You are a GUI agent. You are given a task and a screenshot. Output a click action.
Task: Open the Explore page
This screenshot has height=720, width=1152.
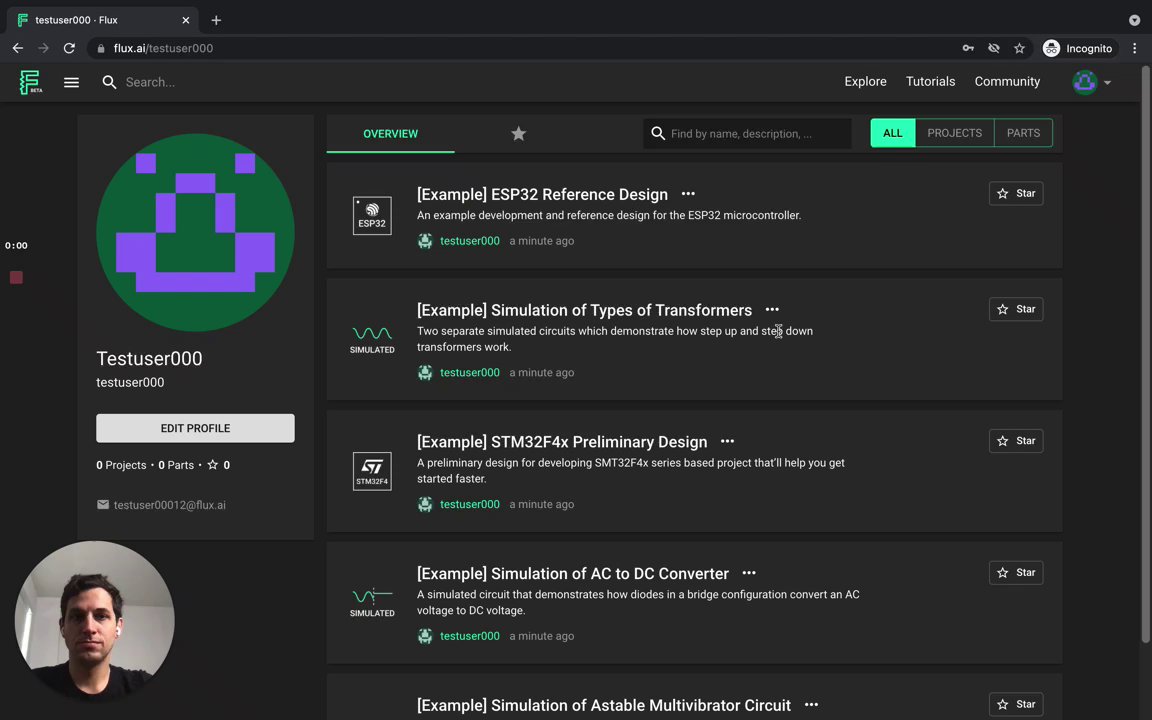(865, 82)
